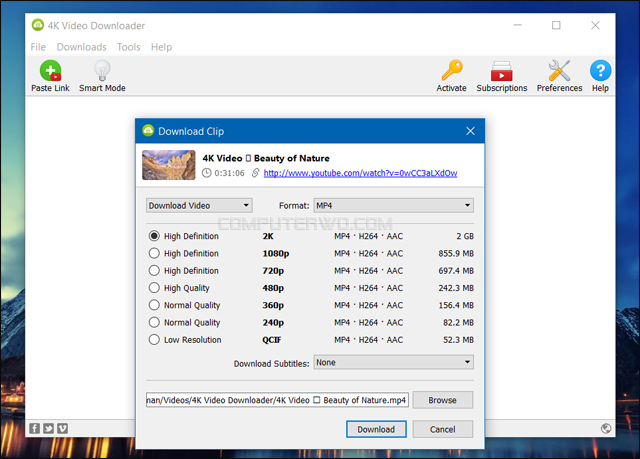Image resolution: width=640 pixels, height=459 pixels.
Task: Click the Browse button
Action: coord(442,400)
